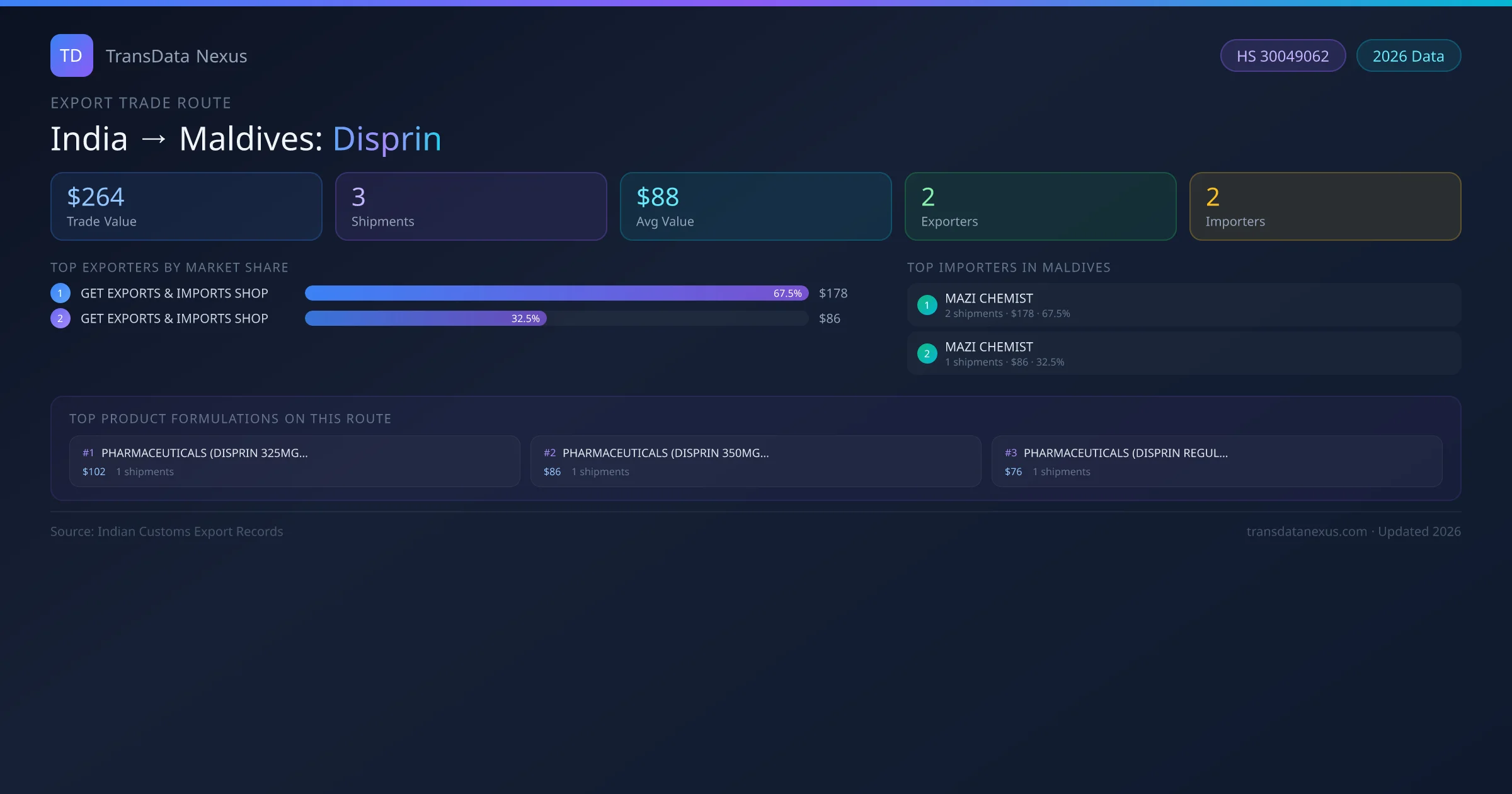Click the green rank 1 importer badge

click(x=927, y=305)
